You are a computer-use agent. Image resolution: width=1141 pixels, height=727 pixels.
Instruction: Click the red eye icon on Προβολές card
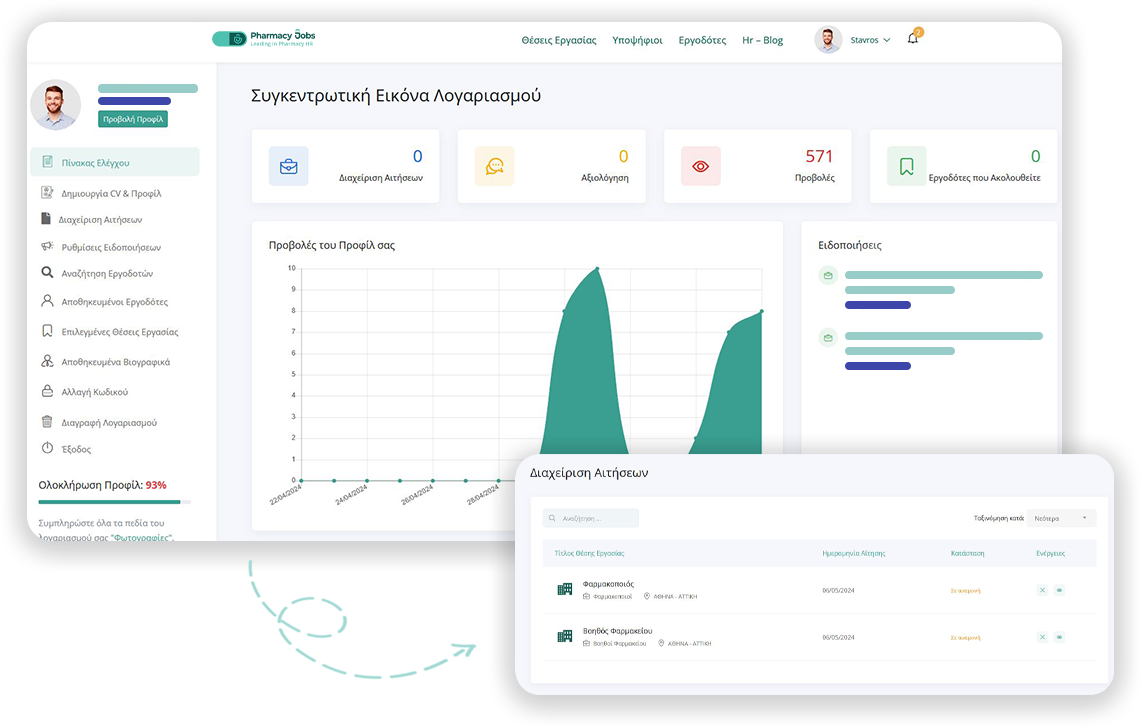(x=700, y=166)
